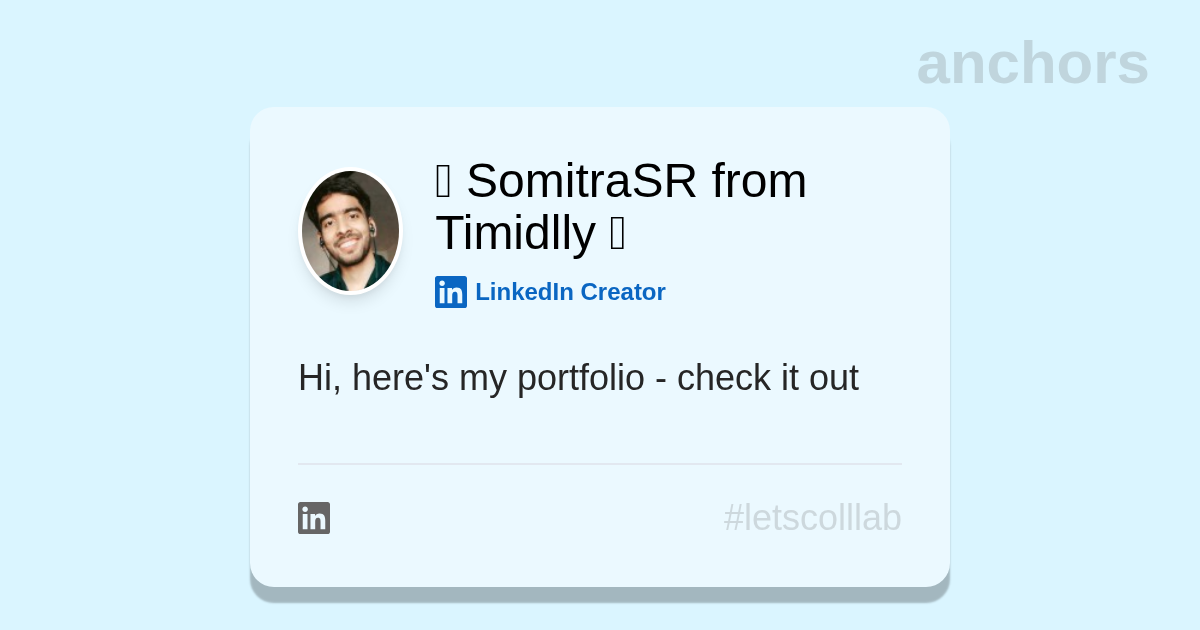
Task: Click the dash in the portfolio message
Action: pos(661,380)
